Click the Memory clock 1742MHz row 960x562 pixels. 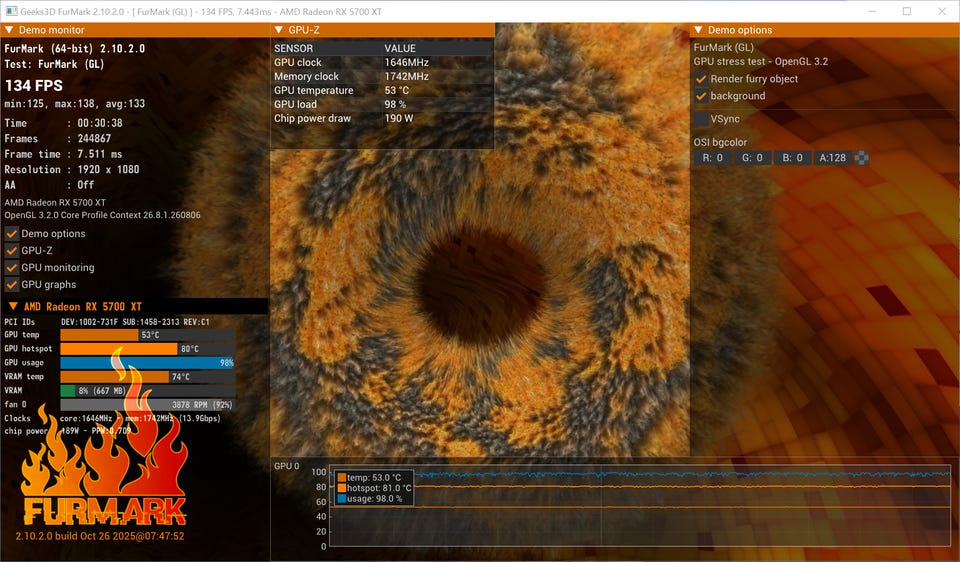pyautogui.click(x=382, y=77)
